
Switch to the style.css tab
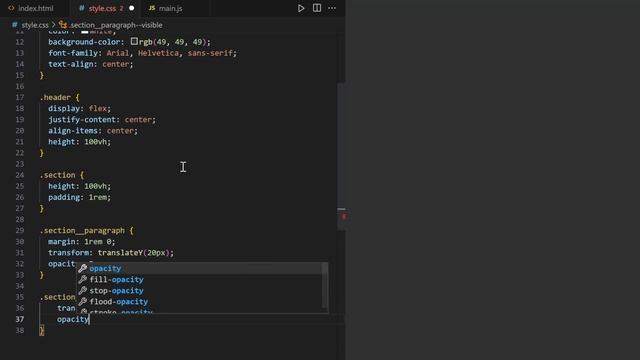[x=102, y=8]
